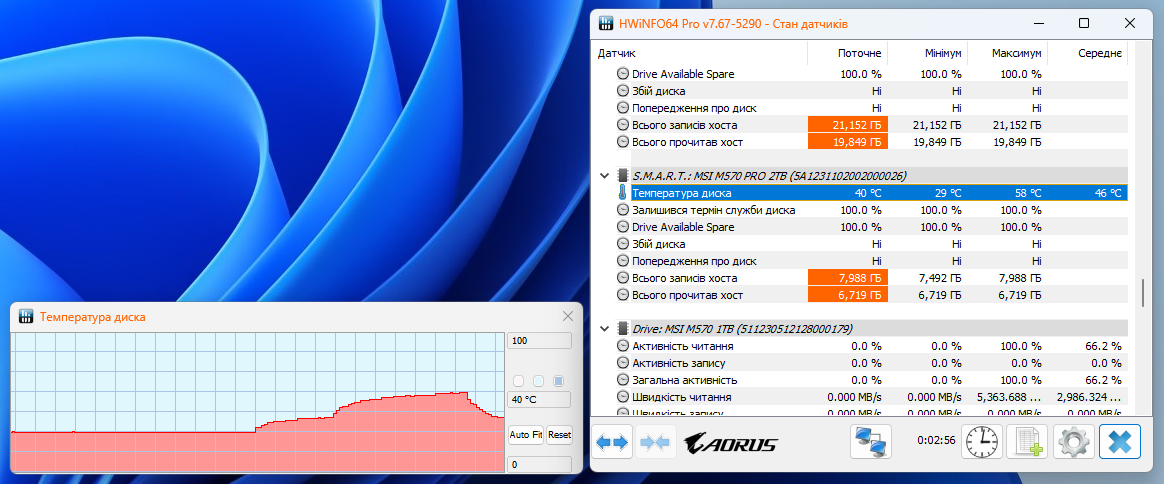Click the graph maximum field showing 100
1164x484 pixels.
[x=540, y=340]
